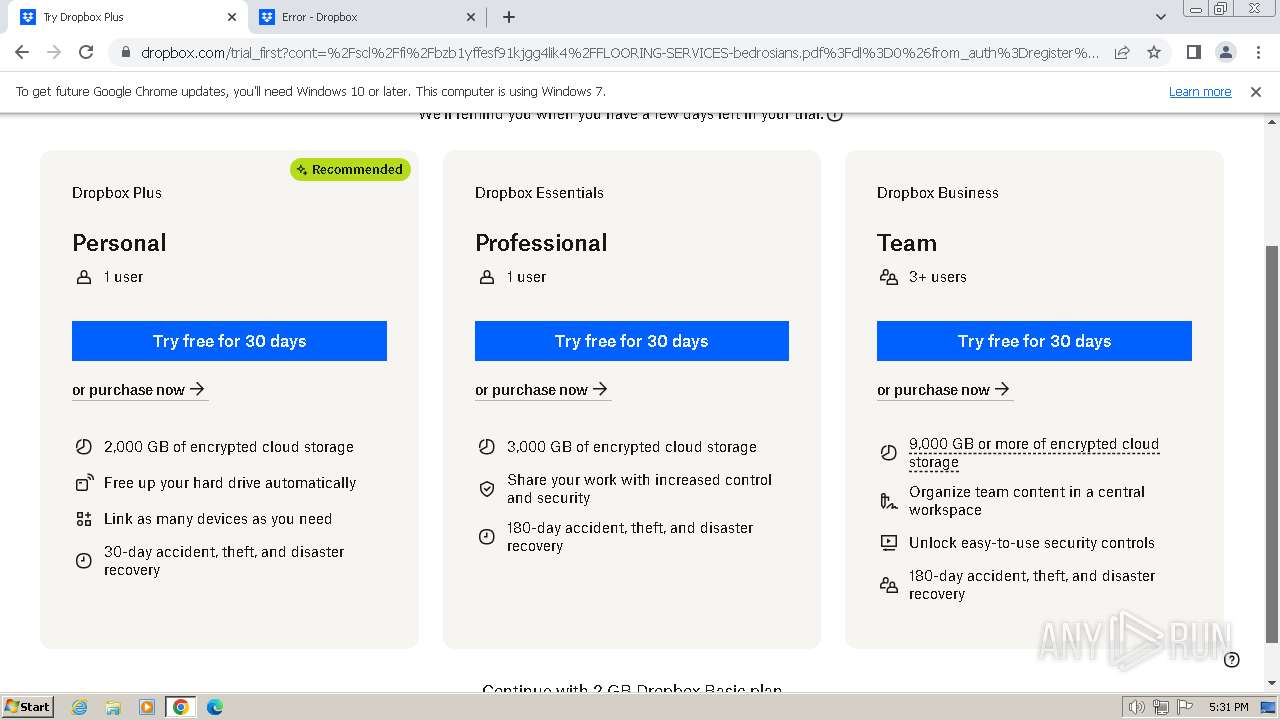Viewport: 1280px width, 720px height.
Task: Reload the current Dropbox page
Action: (86, 52)
